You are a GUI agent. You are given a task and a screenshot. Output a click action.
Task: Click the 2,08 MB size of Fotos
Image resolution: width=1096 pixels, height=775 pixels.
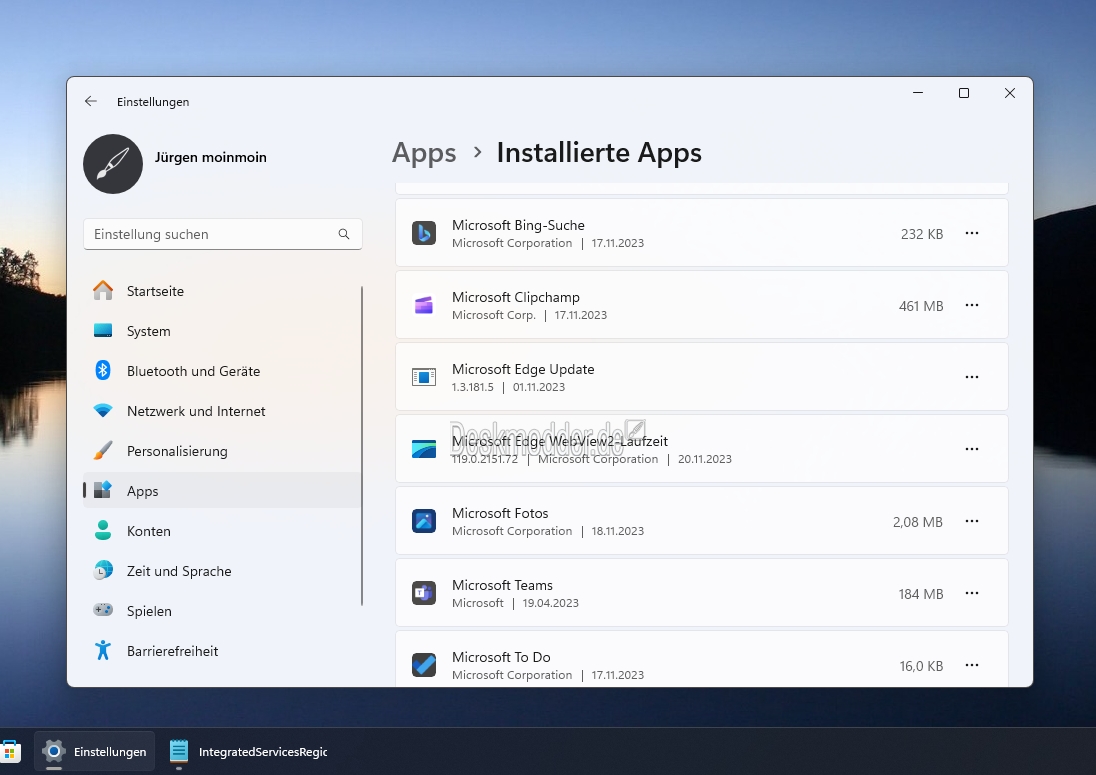tap(918, 522)
